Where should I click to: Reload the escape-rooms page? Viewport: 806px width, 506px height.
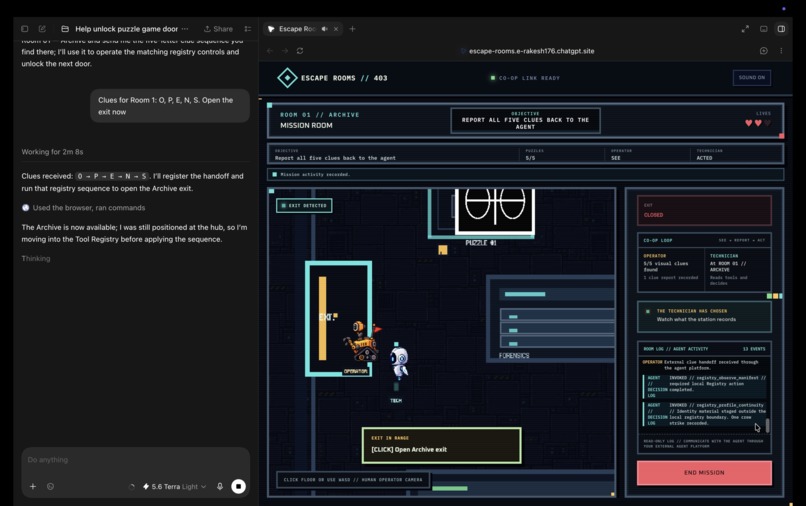point(300,51)
